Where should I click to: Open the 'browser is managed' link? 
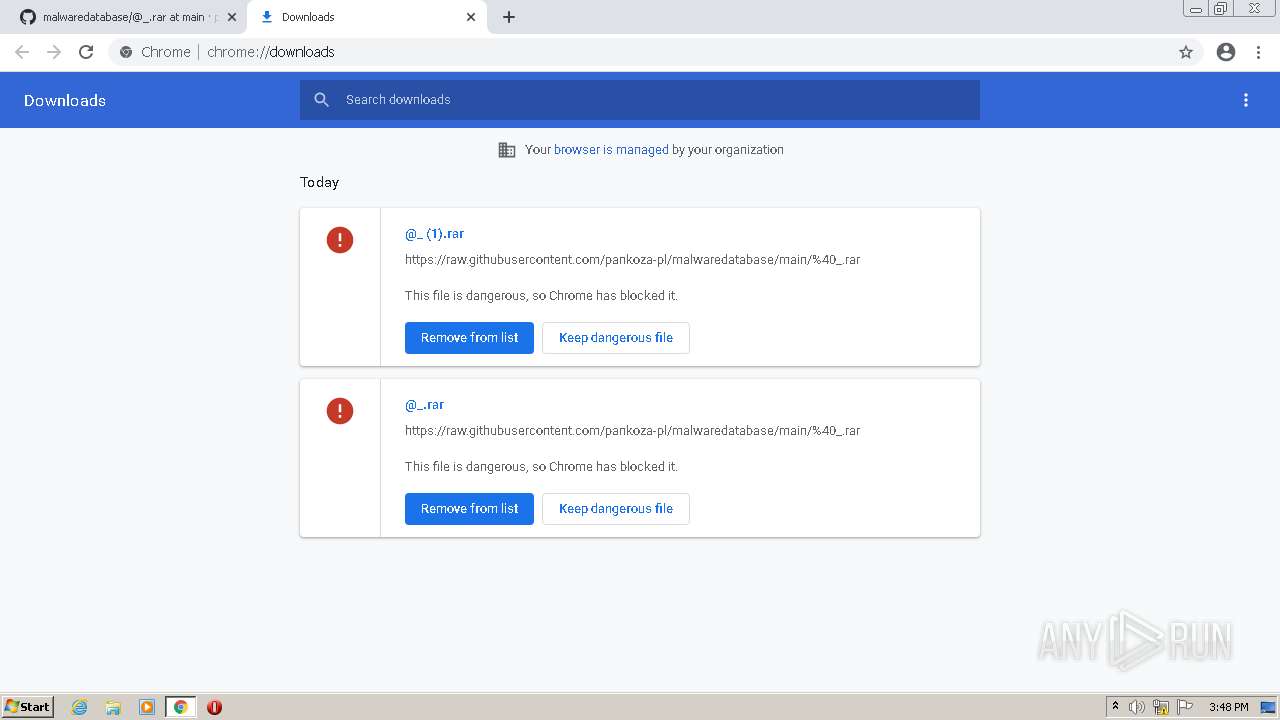[611, 150]
